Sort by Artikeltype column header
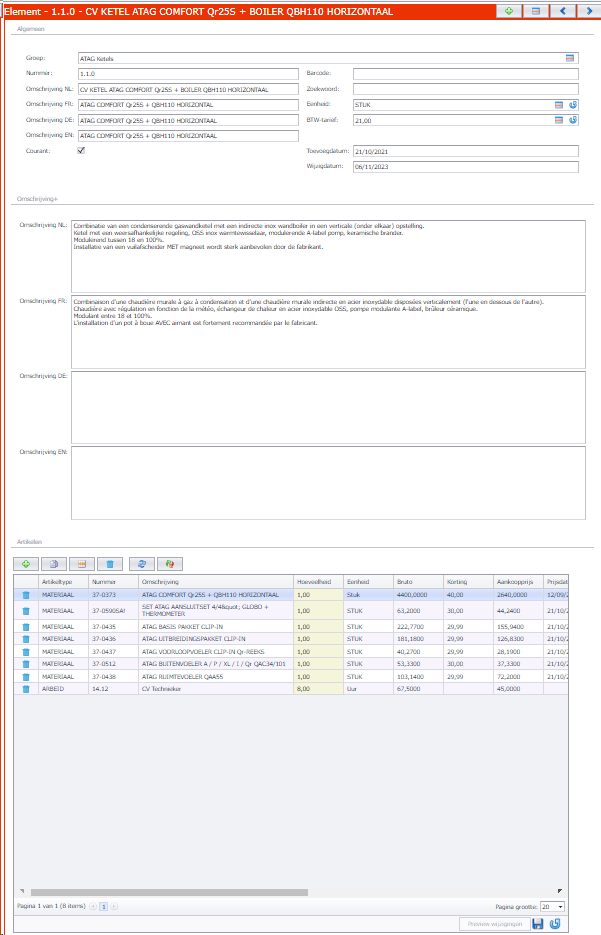 click(x=64, y=581)
